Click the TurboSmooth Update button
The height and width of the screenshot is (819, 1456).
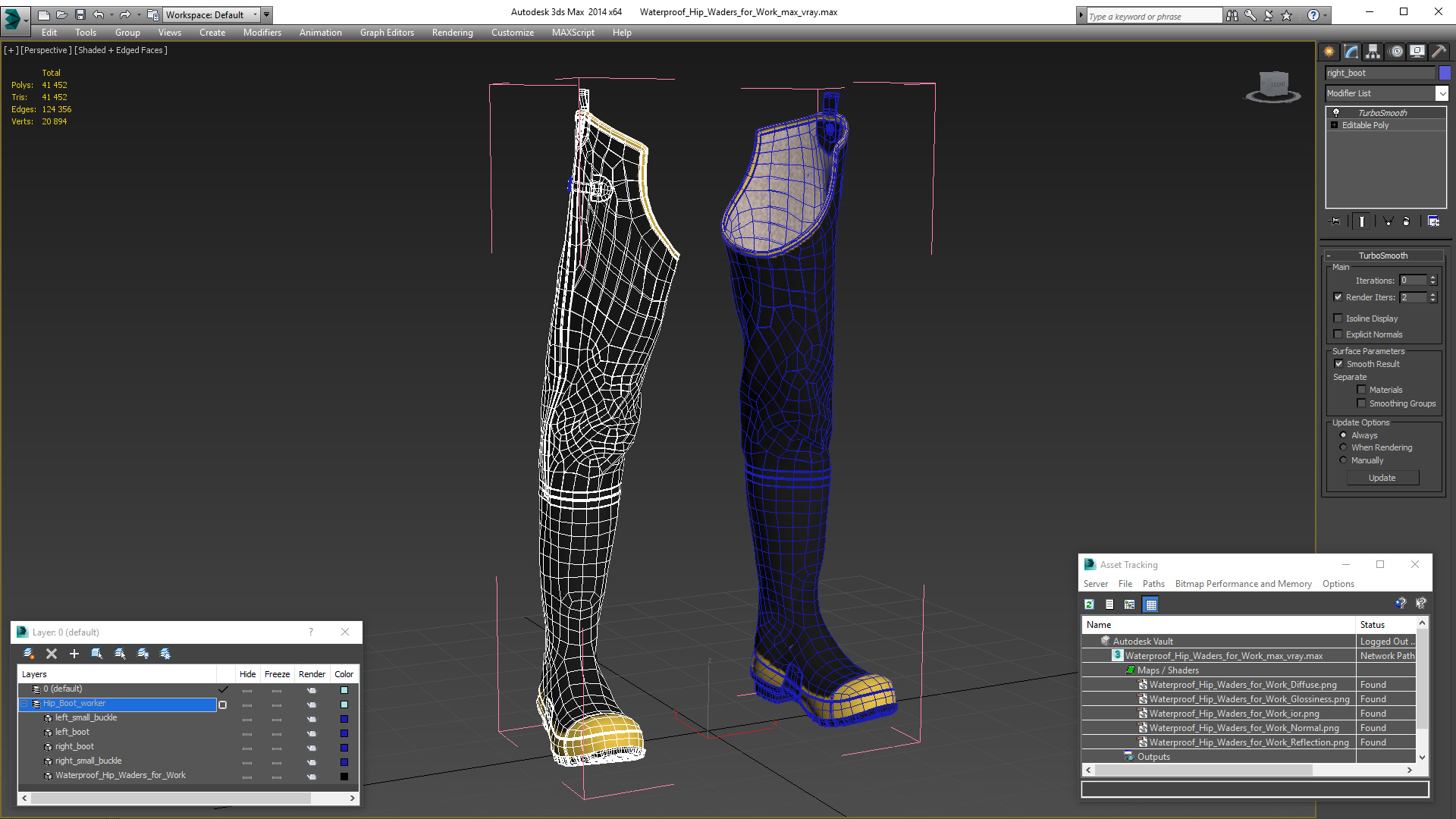(x=1382, y=478)
